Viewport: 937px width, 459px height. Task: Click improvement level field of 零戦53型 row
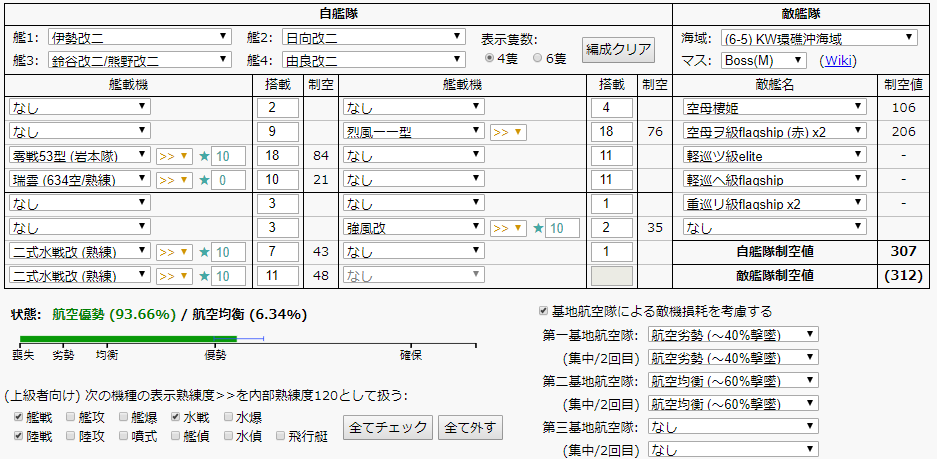(x=228, y=157)
